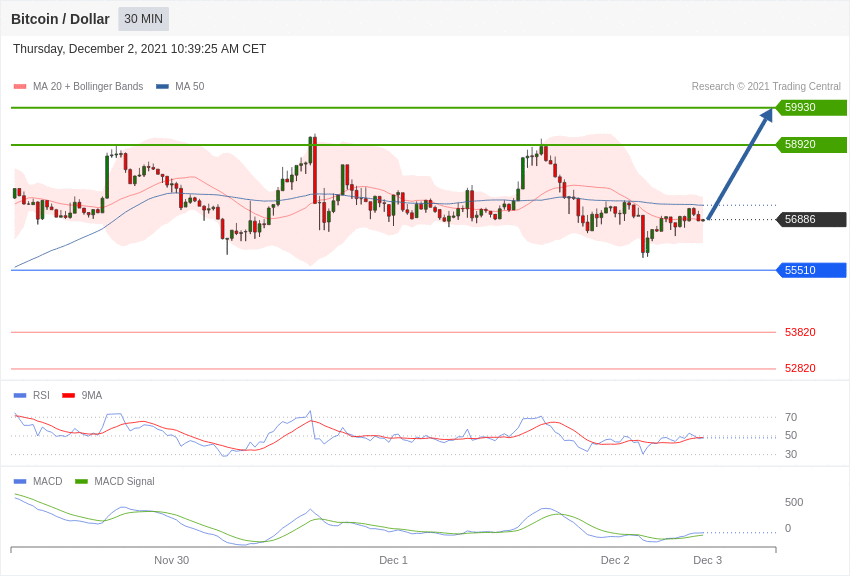Image resolution: width=850 pixels, height=576 pixels.
Task: Click the 55510 blue pivot price tag
Action: tap(811, 270)
